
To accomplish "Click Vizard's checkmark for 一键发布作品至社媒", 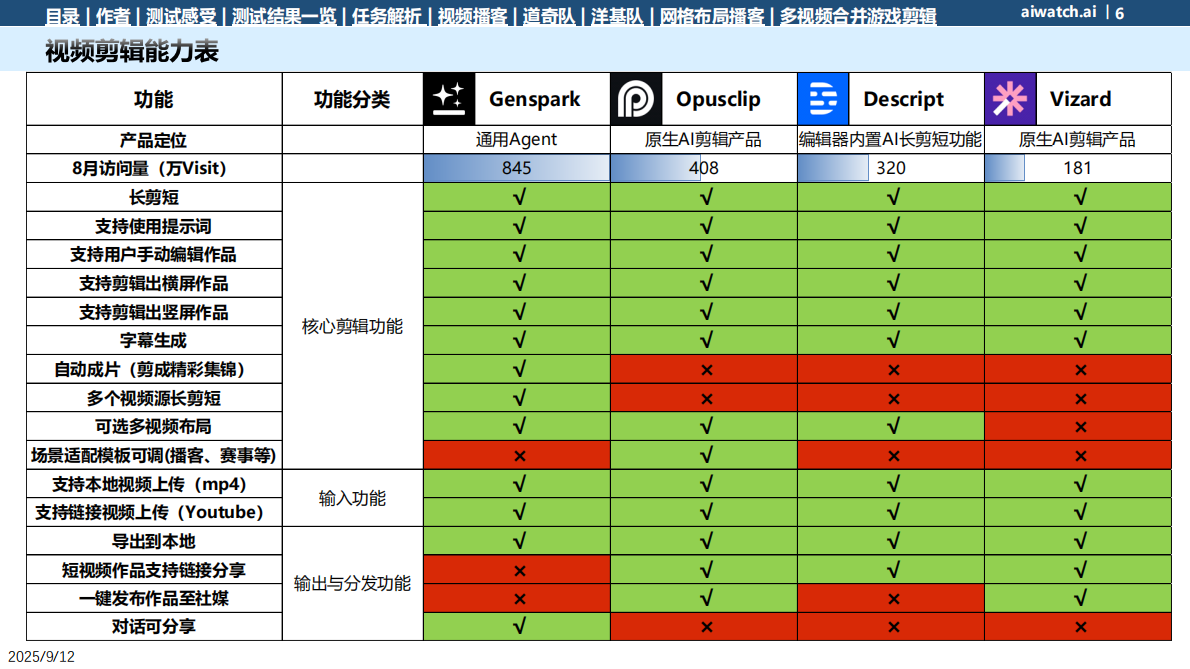I will pyautogui.click(x=1079, y=599).
